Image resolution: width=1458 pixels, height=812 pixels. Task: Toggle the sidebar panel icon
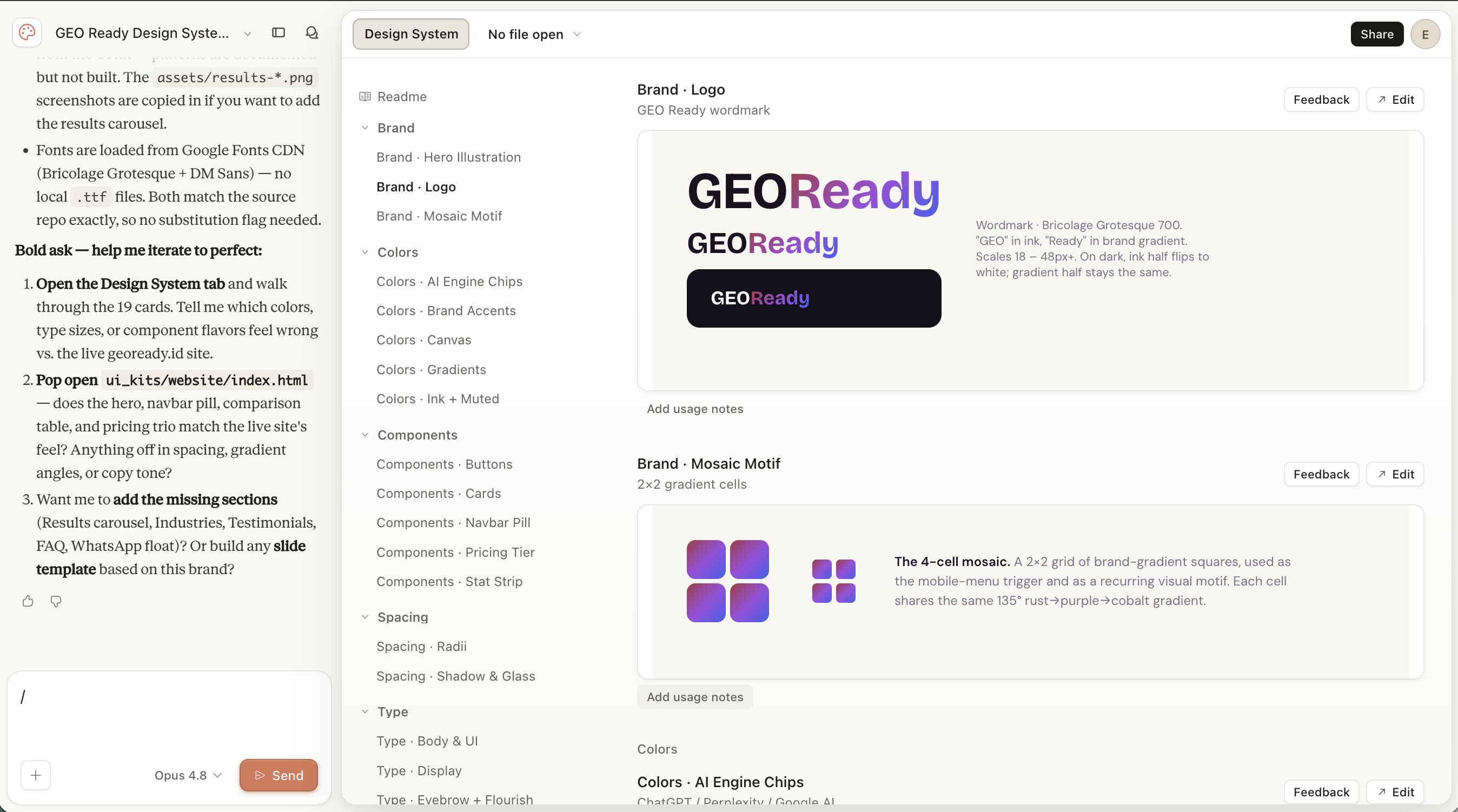click(279, 33)
